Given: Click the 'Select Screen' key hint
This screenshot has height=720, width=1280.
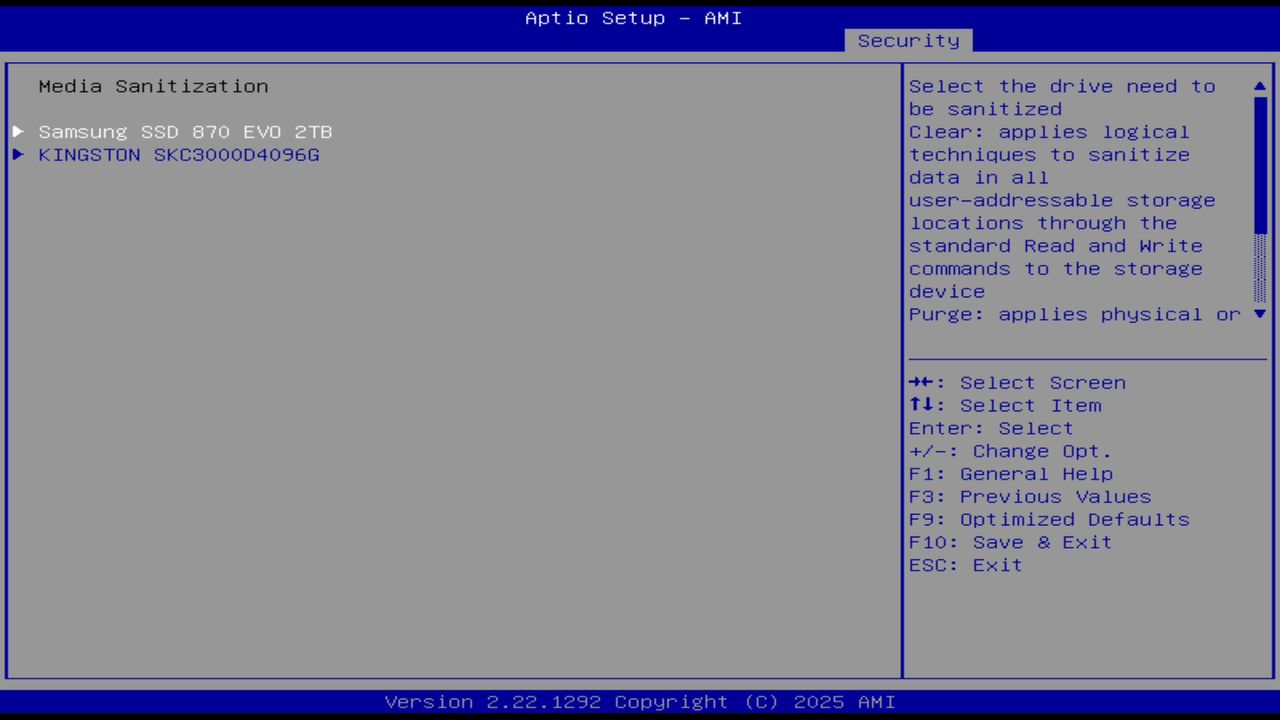Looking at the screenshot, I should 1017,383.
